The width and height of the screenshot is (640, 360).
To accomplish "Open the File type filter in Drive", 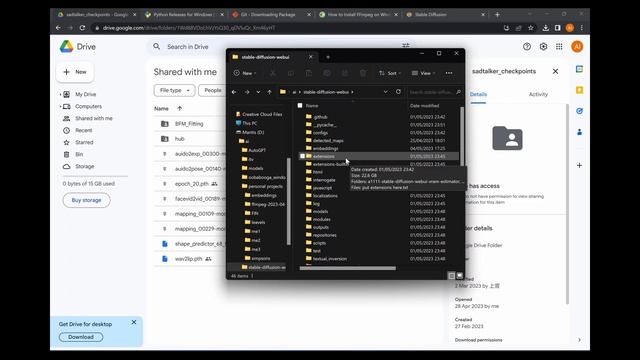I will coord(174,90).
